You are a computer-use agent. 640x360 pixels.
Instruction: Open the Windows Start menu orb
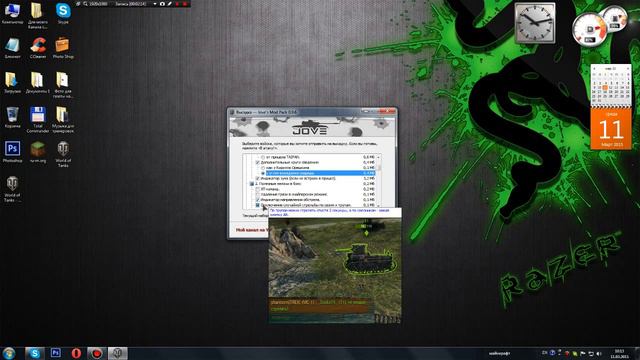click(9, 353)
